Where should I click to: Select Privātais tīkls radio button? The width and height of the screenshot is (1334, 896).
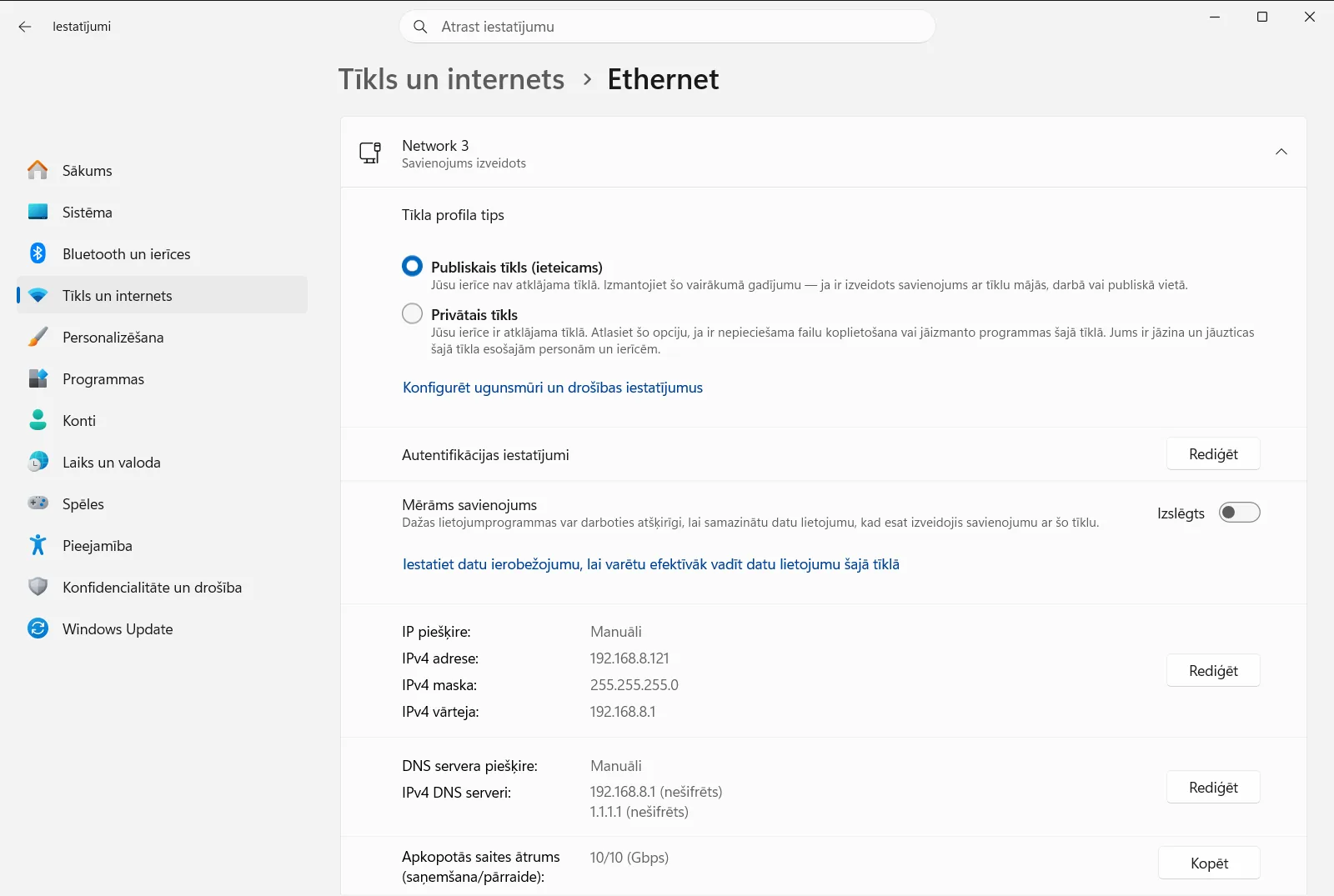412,314
